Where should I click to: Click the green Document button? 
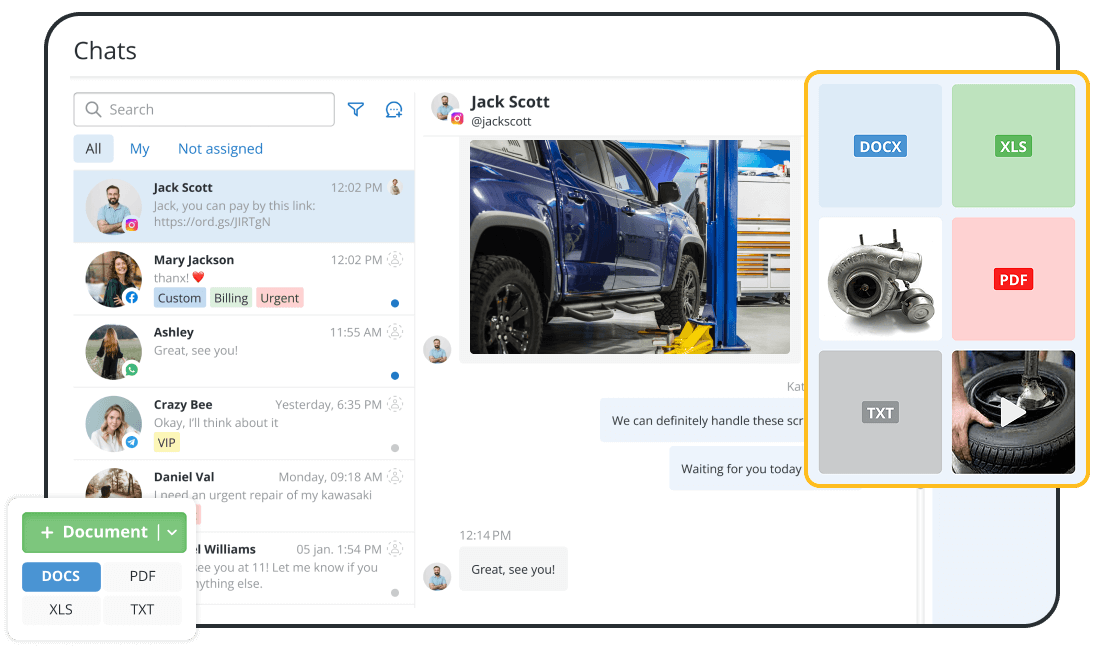click(x=95, y=532)
